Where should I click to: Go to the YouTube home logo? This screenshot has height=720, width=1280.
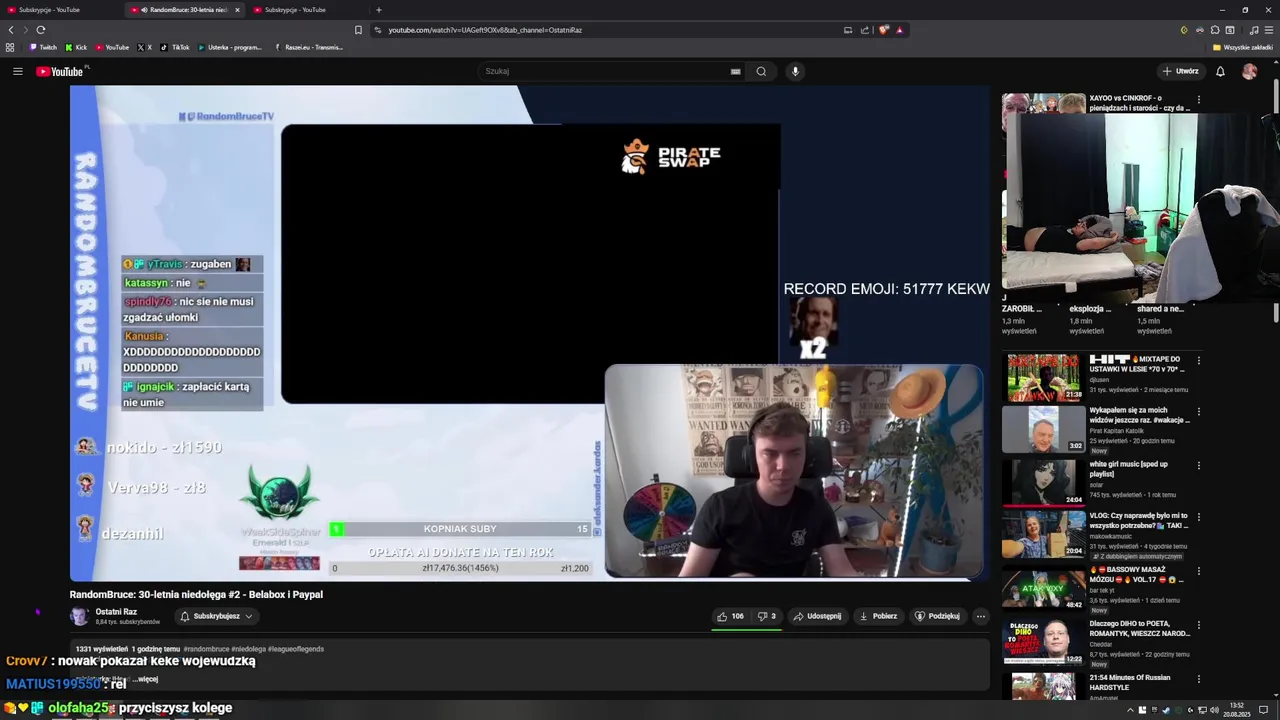point(62,71)
